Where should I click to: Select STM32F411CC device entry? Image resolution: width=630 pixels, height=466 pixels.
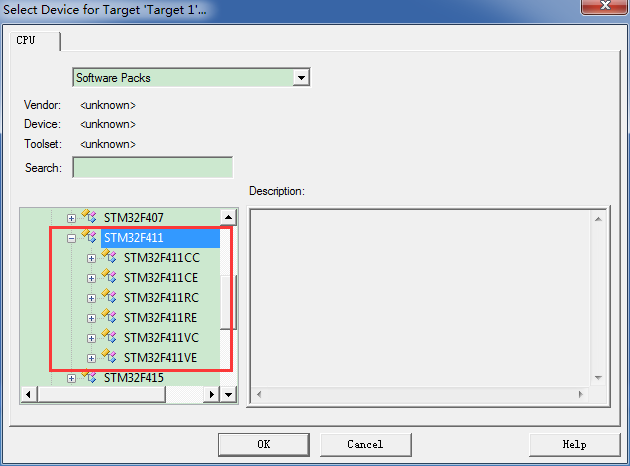coord(162,258)
